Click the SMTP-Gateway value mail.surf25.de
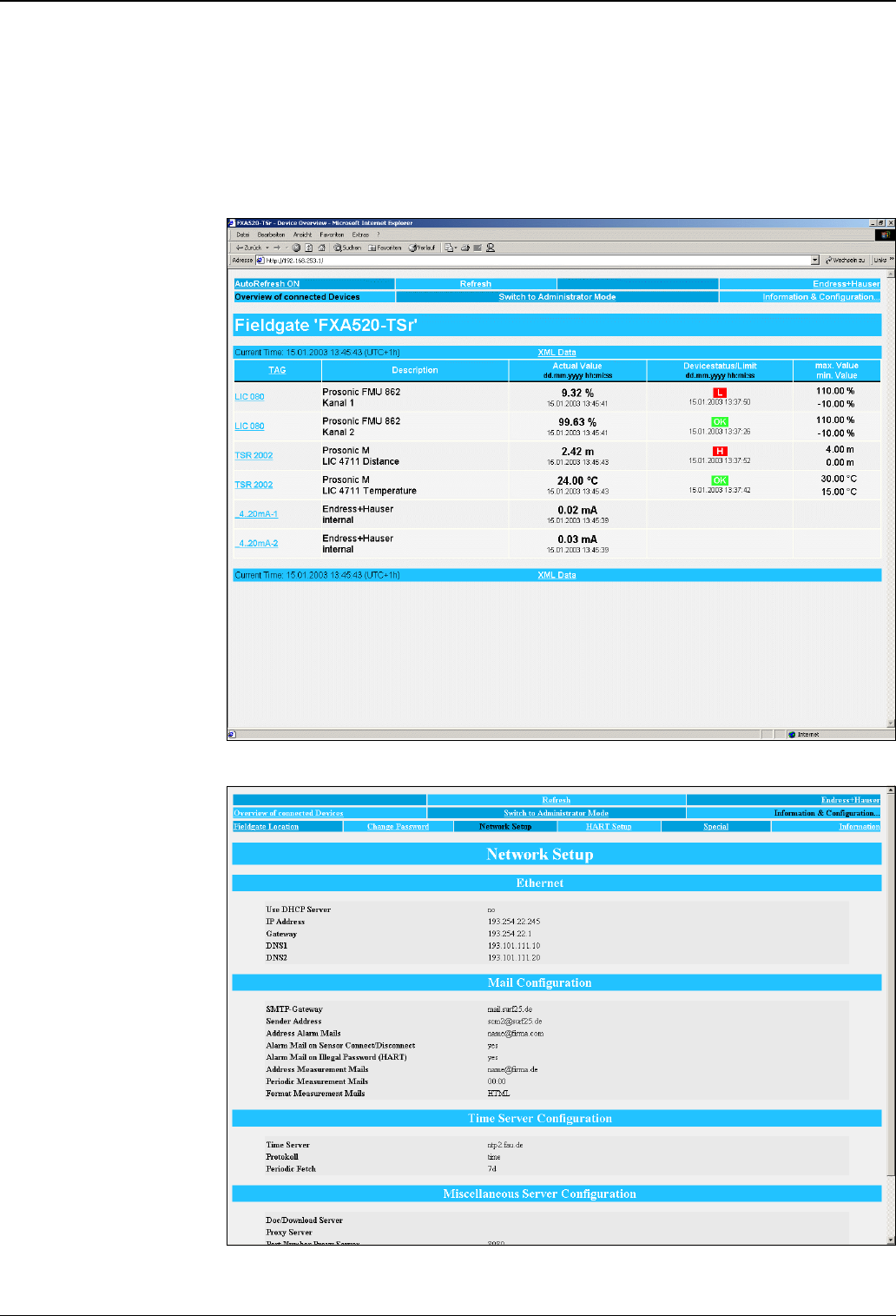Screen dimensions: 896x1316 pyautogui.click(x=510, y=1009)
